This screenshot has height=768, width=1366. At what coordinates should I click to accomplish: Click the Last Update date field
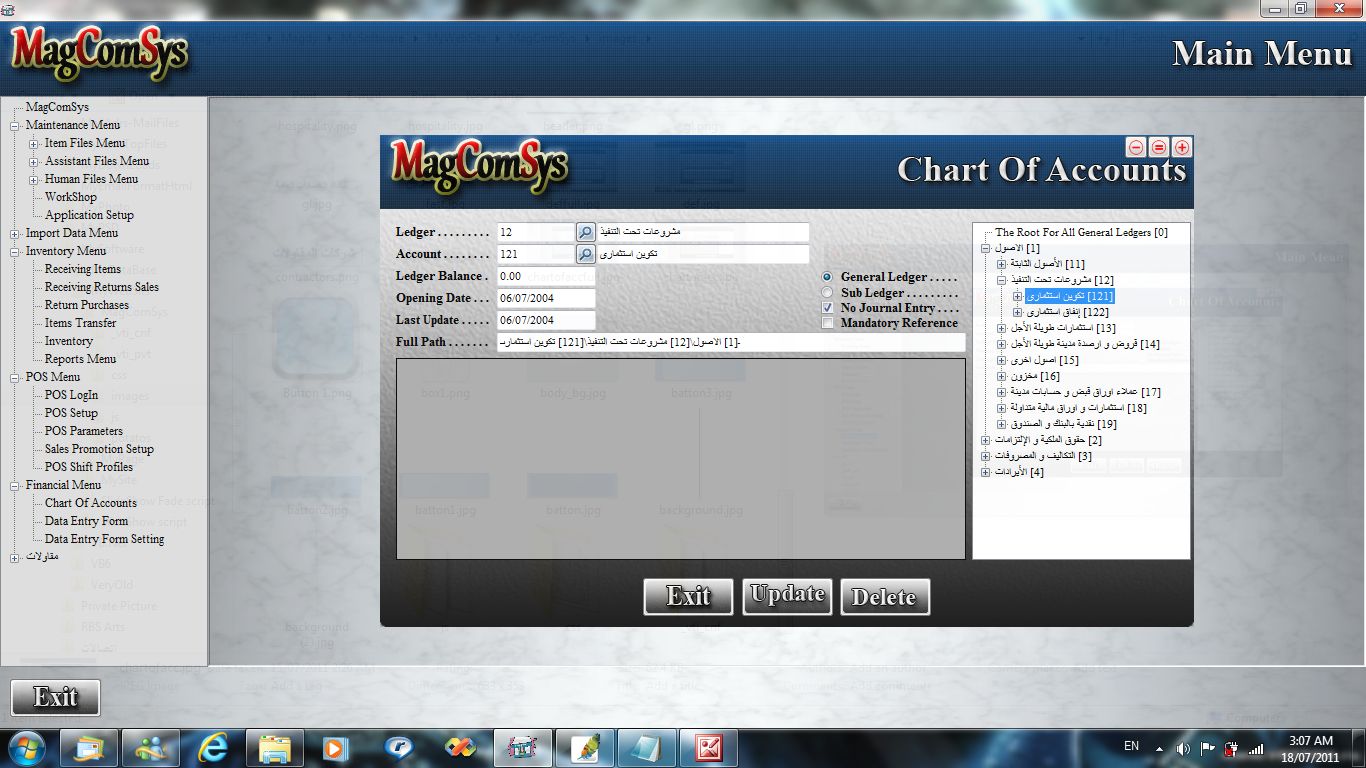coord(546,320)
